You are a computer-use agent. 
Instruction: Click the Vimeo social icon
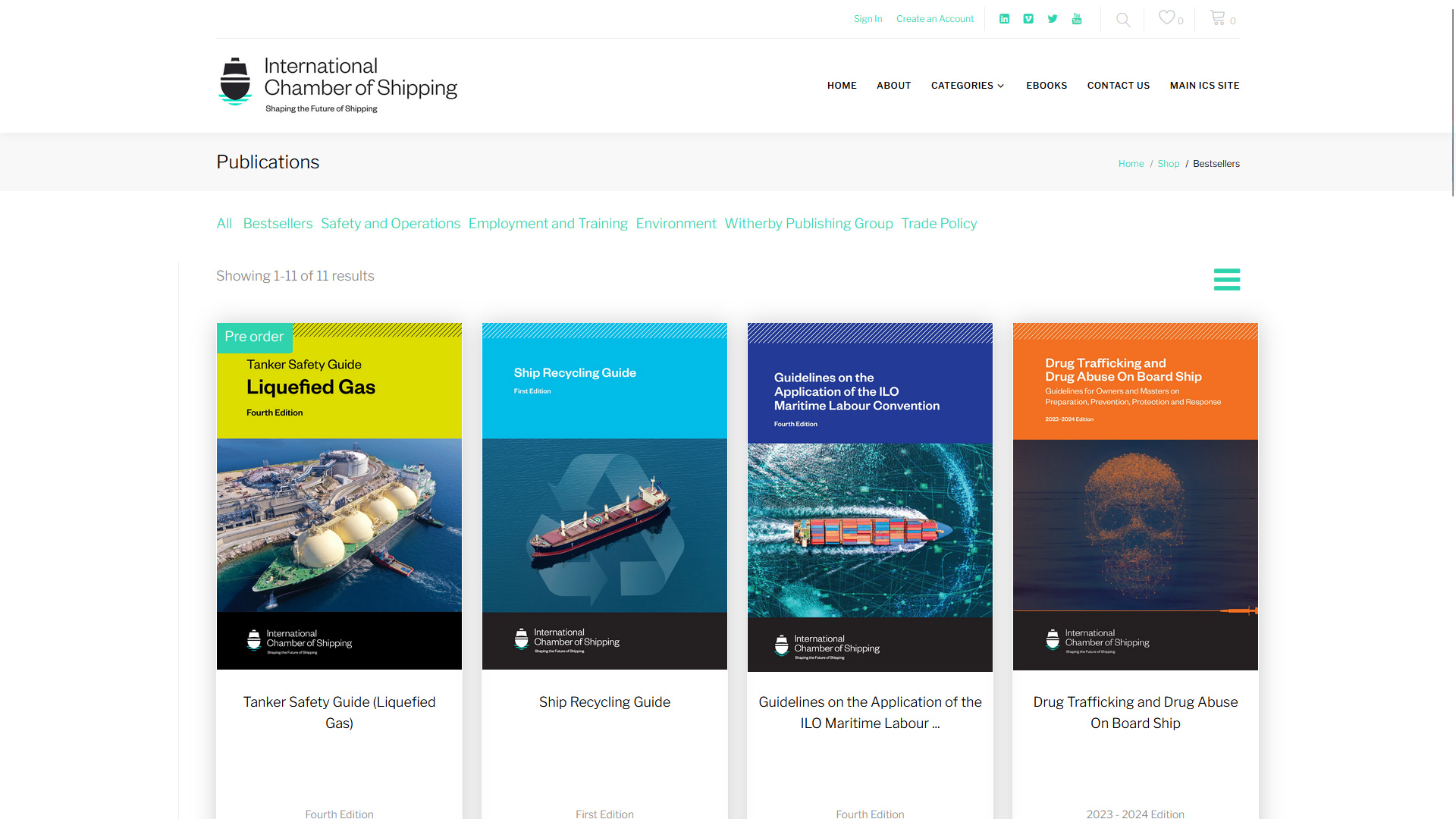1028,19
